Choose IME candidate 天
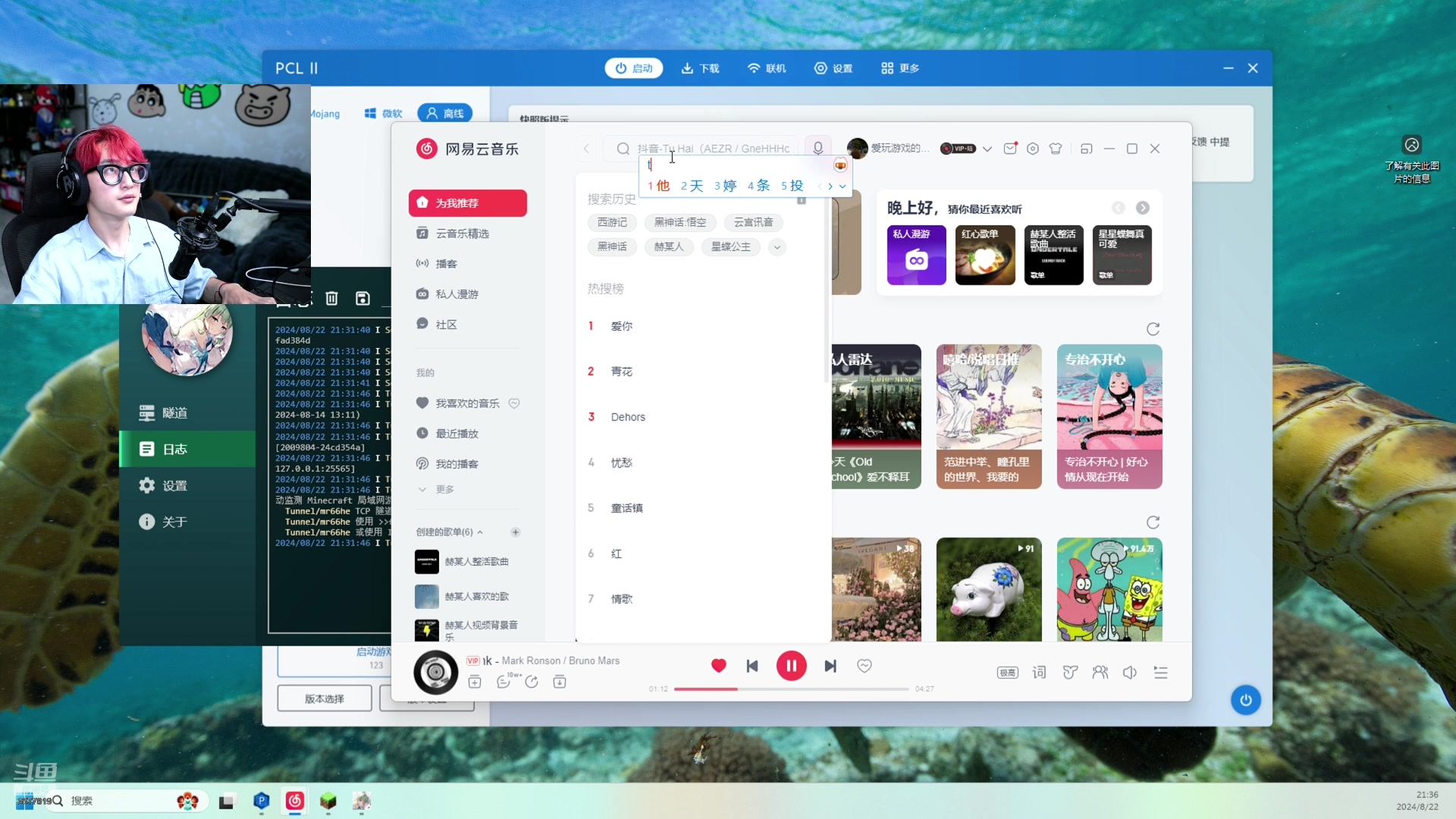Image resolution: width=1456 pixels, height=819 pixels. pos(692,186)
